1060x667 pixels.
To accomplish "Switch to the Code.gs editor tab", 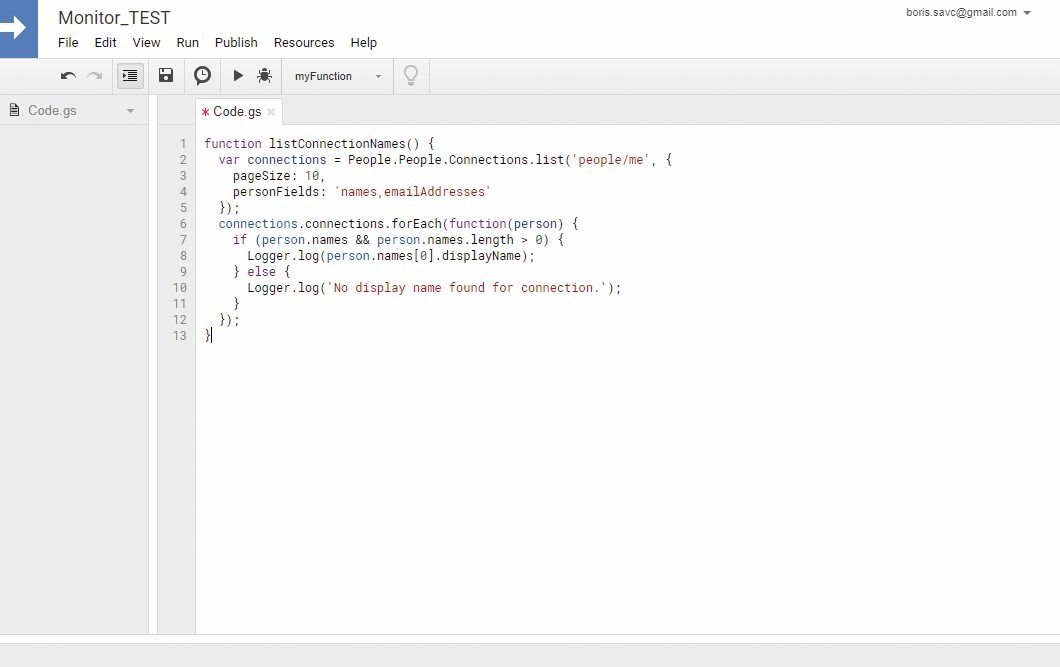I will (x=237, y=112).
